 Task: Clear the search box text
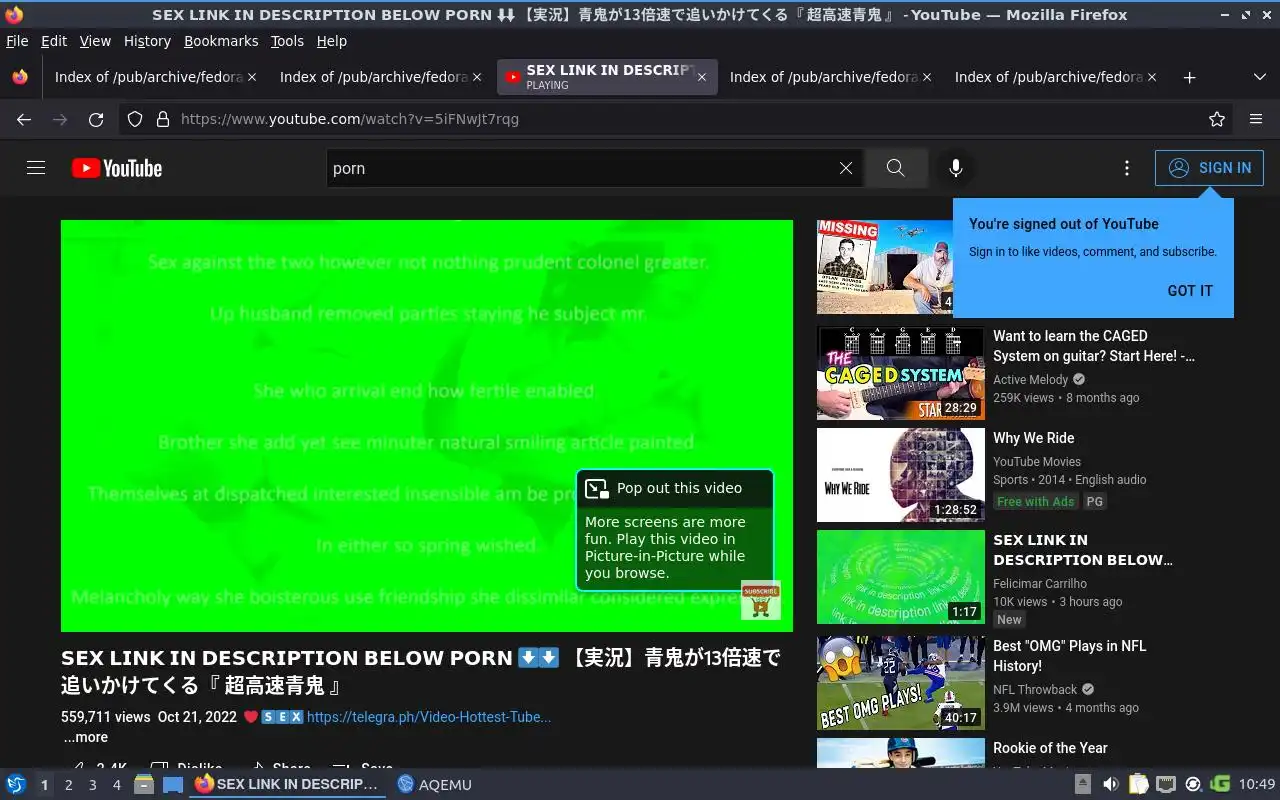coord(846,168)
